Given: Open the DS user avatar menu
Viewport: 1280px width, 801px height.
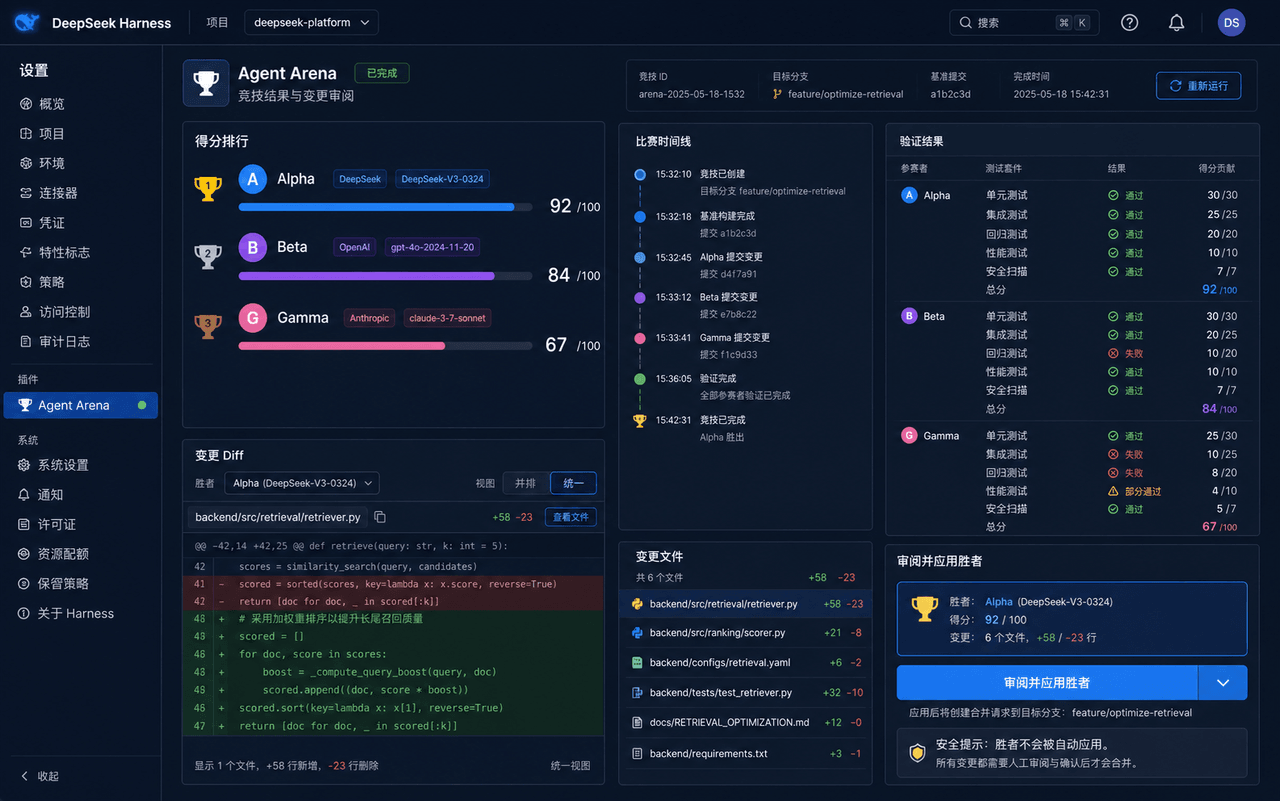Looking at the screenshot, I should click(1231, 22).
